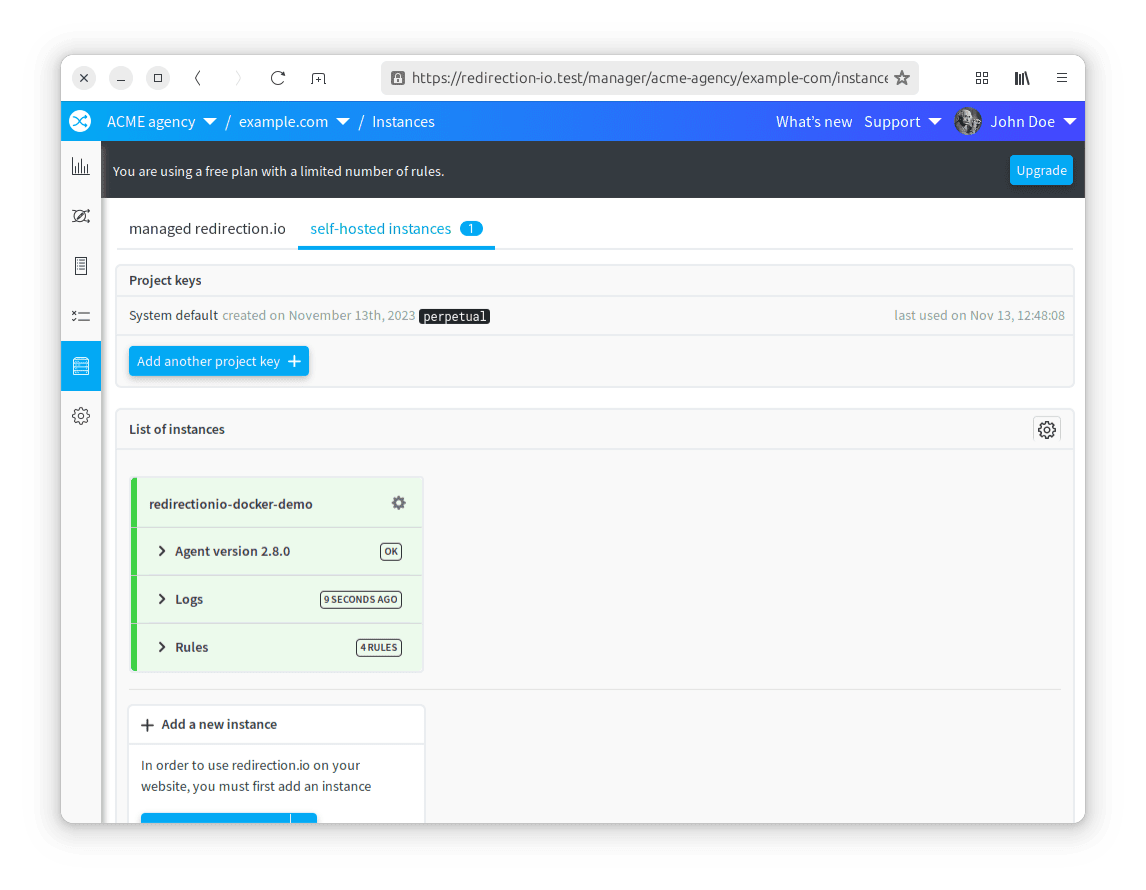This screenshot has height=890, width=1146.
Task: Open instance options via gear on redirectionio-docker-demo
Action: (x=398, y=503)
